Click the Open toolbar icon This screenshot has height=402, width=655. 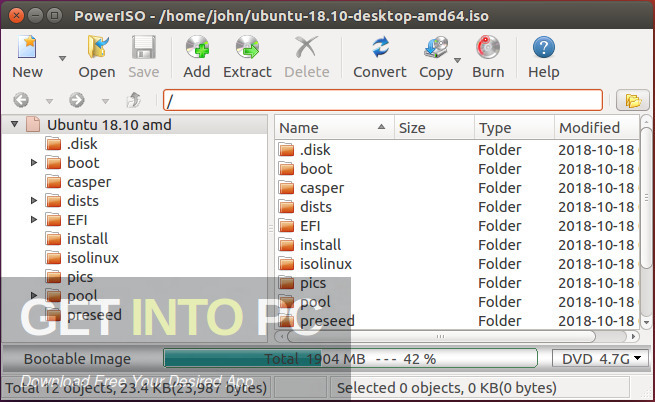point(97,47)
